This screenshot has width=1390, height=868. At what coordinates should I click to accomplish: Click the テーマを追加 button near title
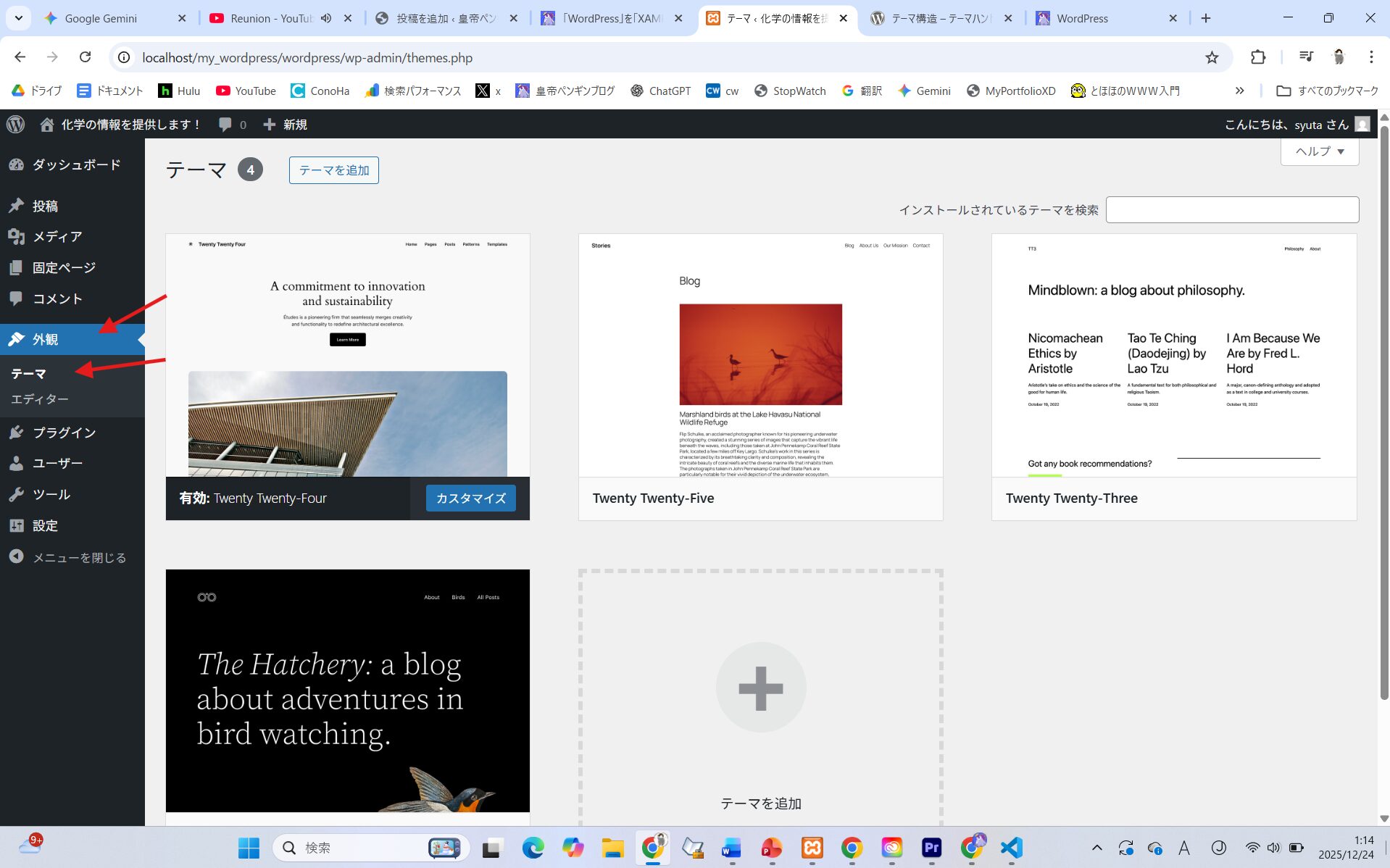[x=333, y=170]
